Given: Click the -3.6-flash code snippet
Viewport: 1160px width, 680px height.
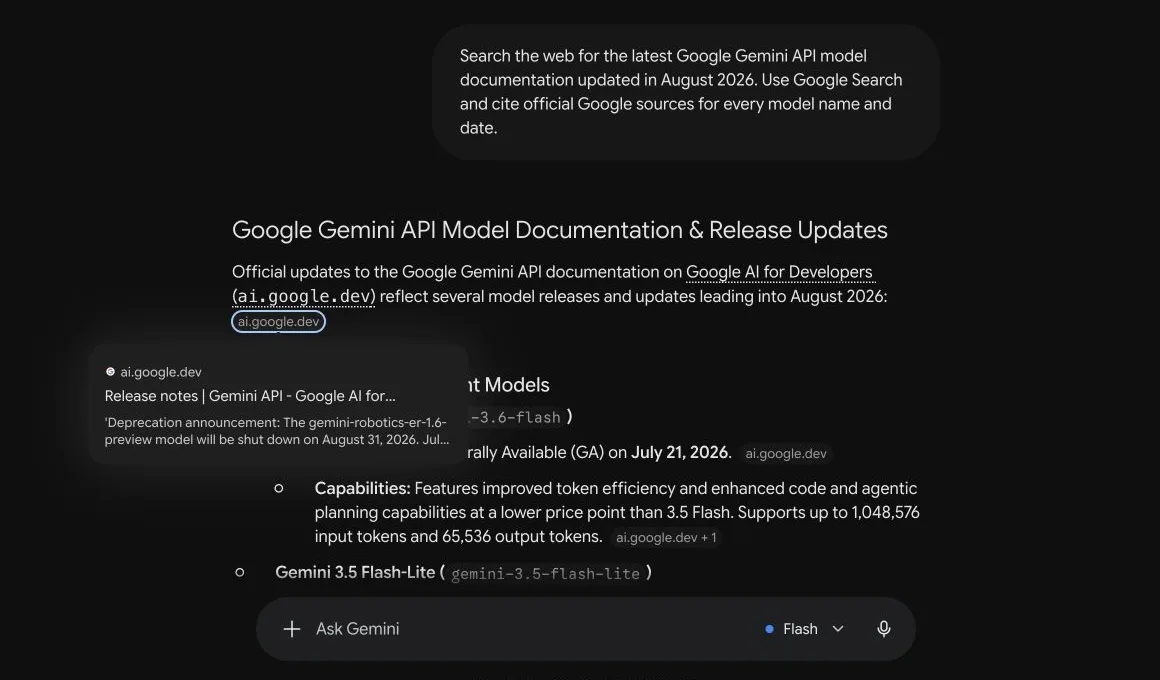Looking at the screenshot, I should [516, 417].
